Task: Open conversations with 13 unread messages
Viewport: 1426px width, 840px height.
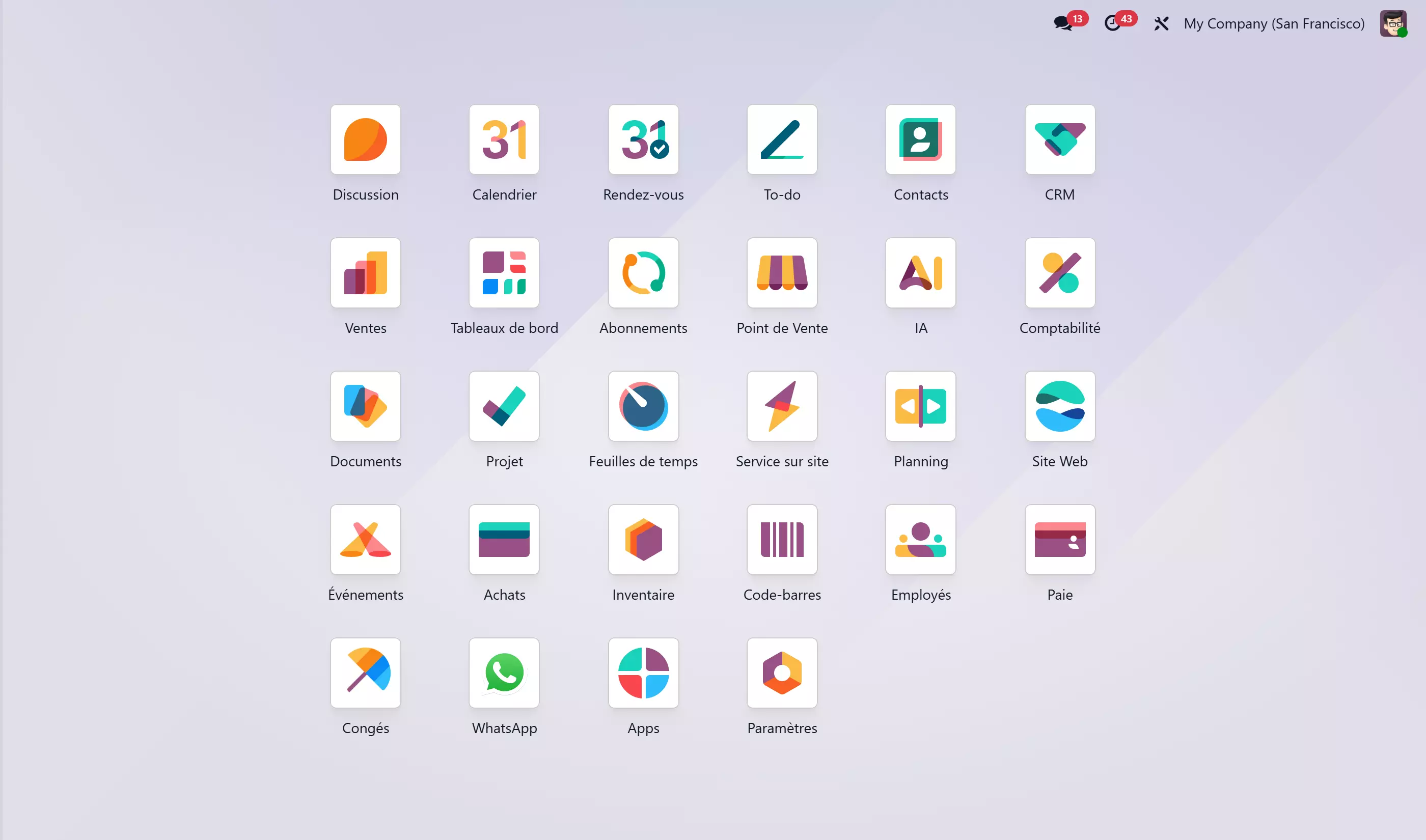Action: (x=1063, y=23)
